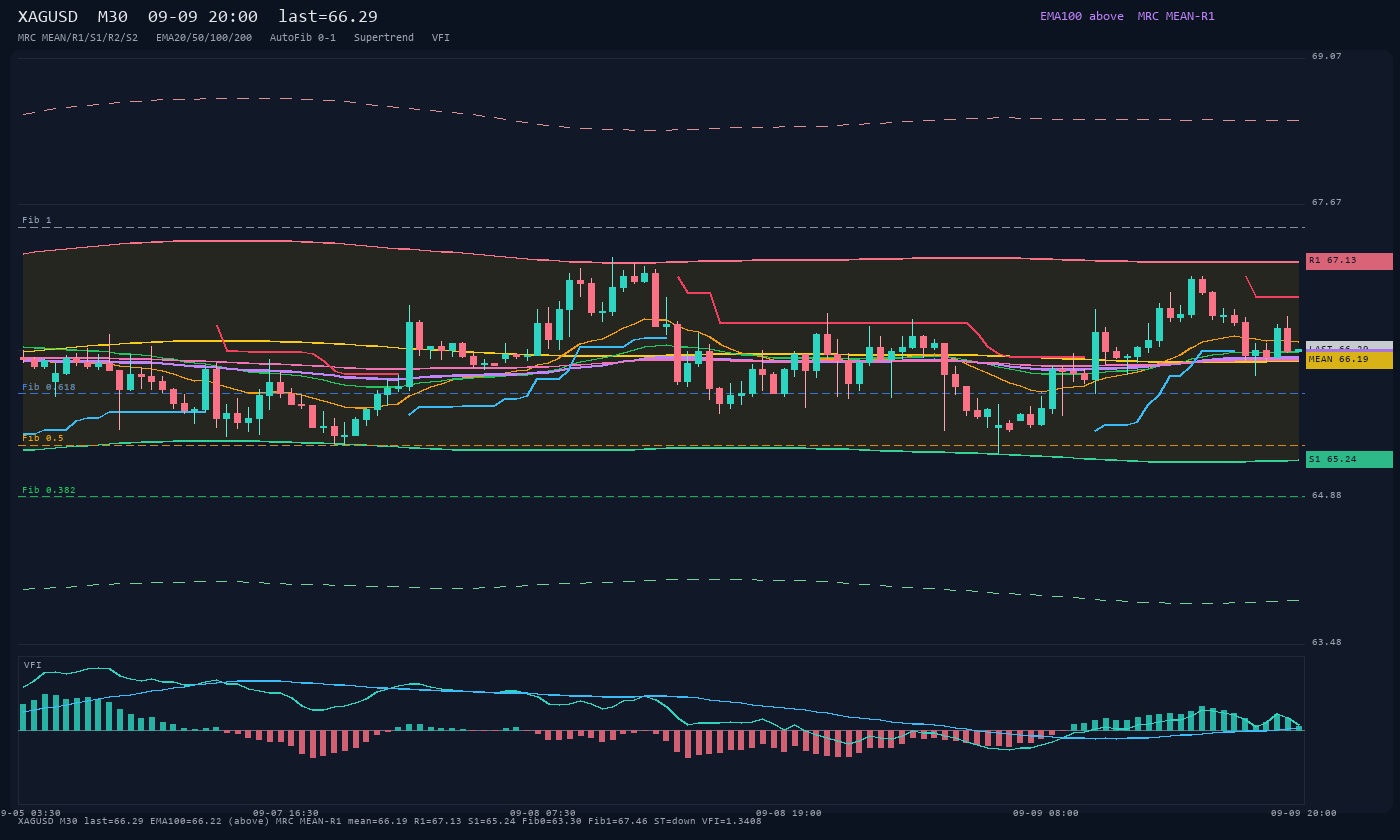Screen dimensions: 1400x840
Task: Click the "MEAN 66.19" price tag
Action: tap(1349, 360)
